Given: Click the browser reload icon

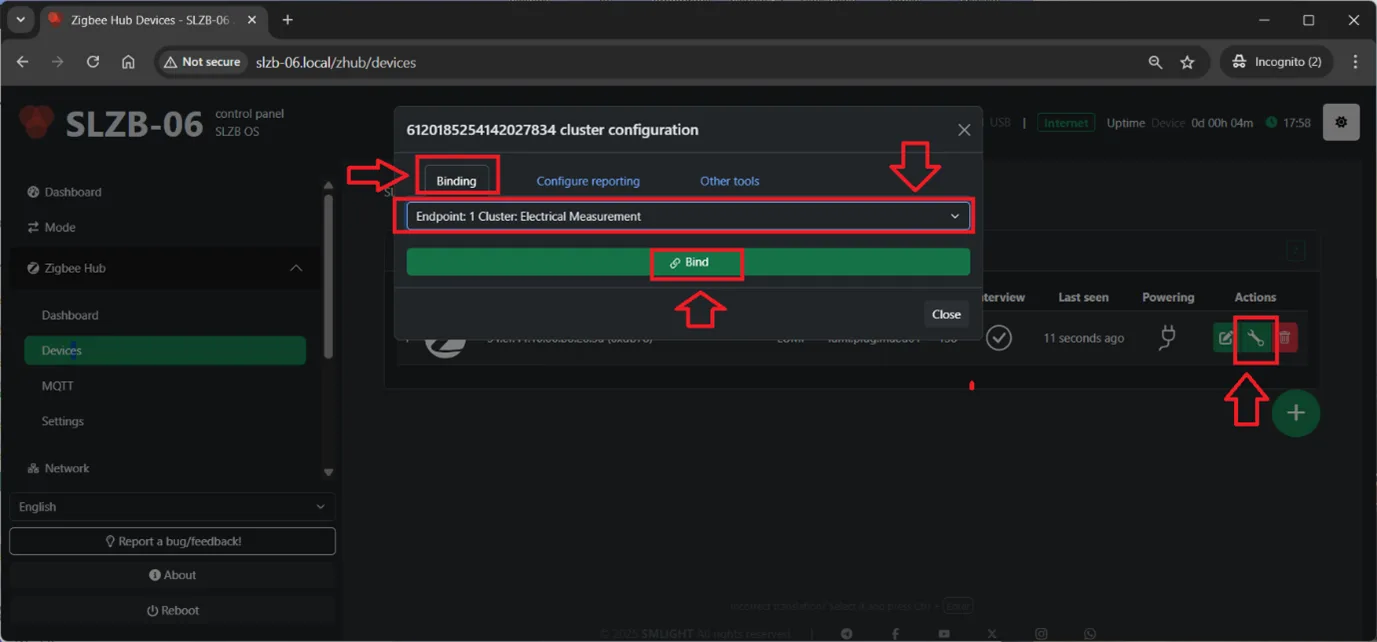Looking at the screenshot, I should click(x=93, y=62).
